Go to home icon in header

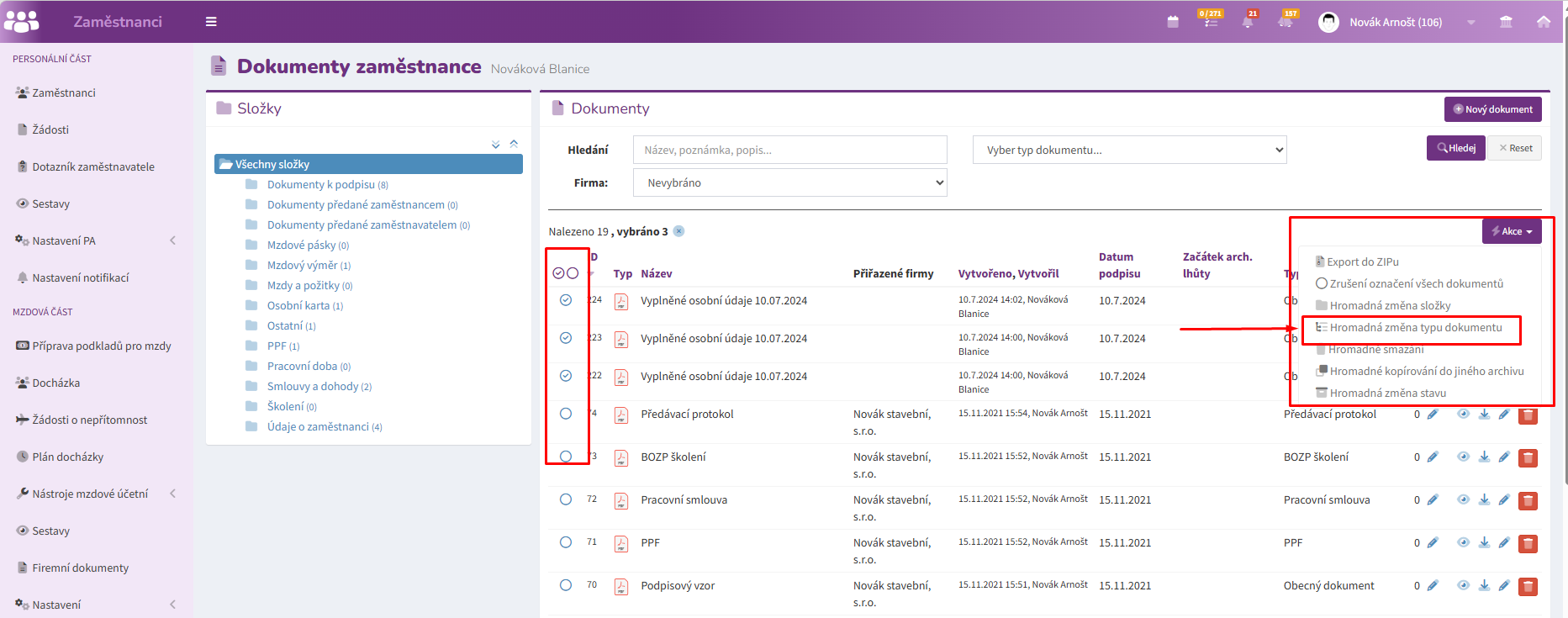tap(1544, 22)
